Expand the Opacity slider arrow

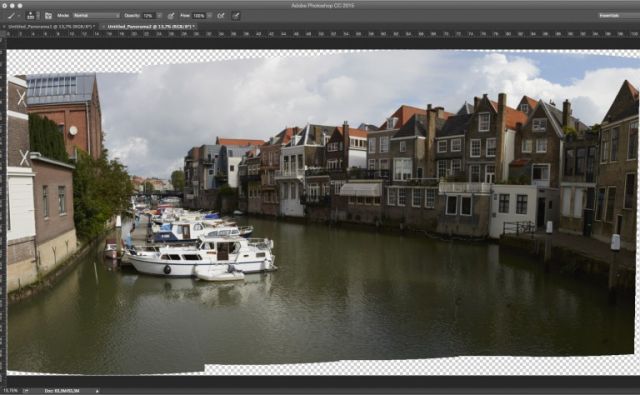pos(159,16)
